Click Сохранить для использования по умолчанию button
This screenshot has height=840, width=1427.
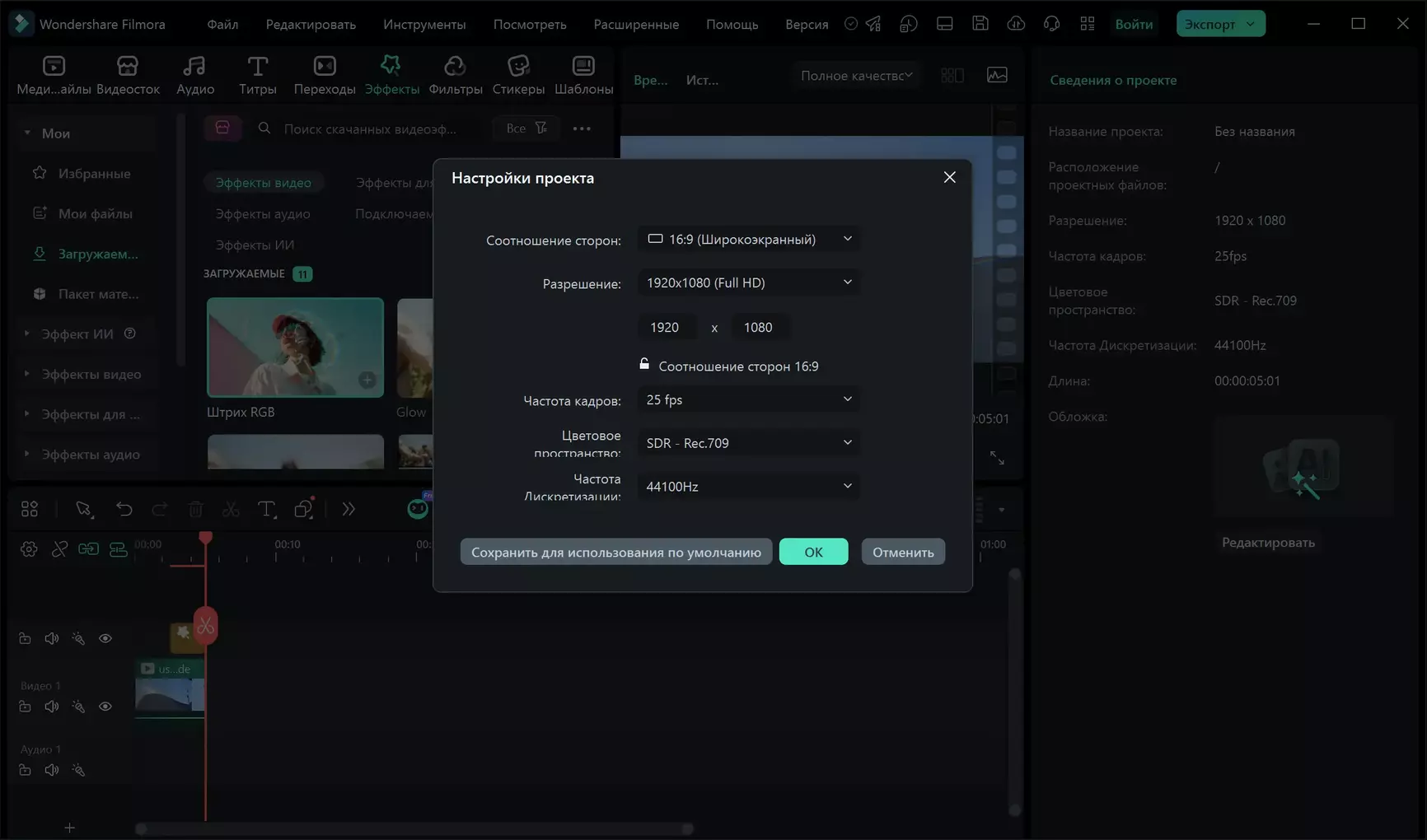point(615,553)
